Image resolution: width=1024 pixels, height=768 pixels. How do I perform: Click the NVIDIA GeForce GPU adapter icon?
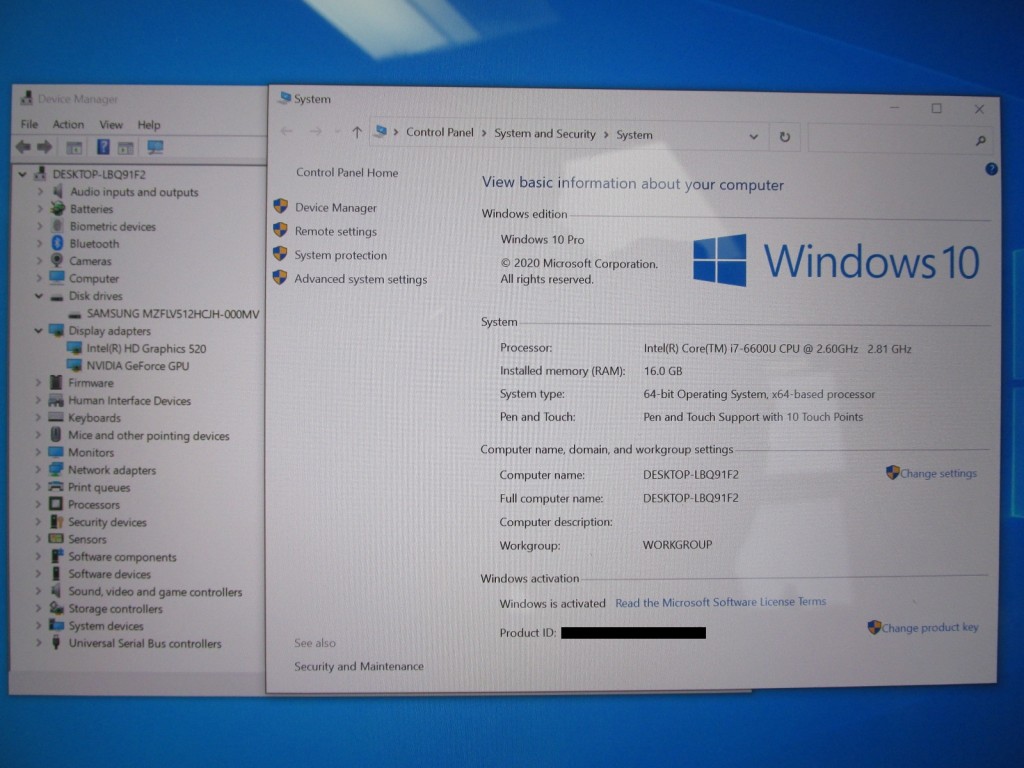75,365
